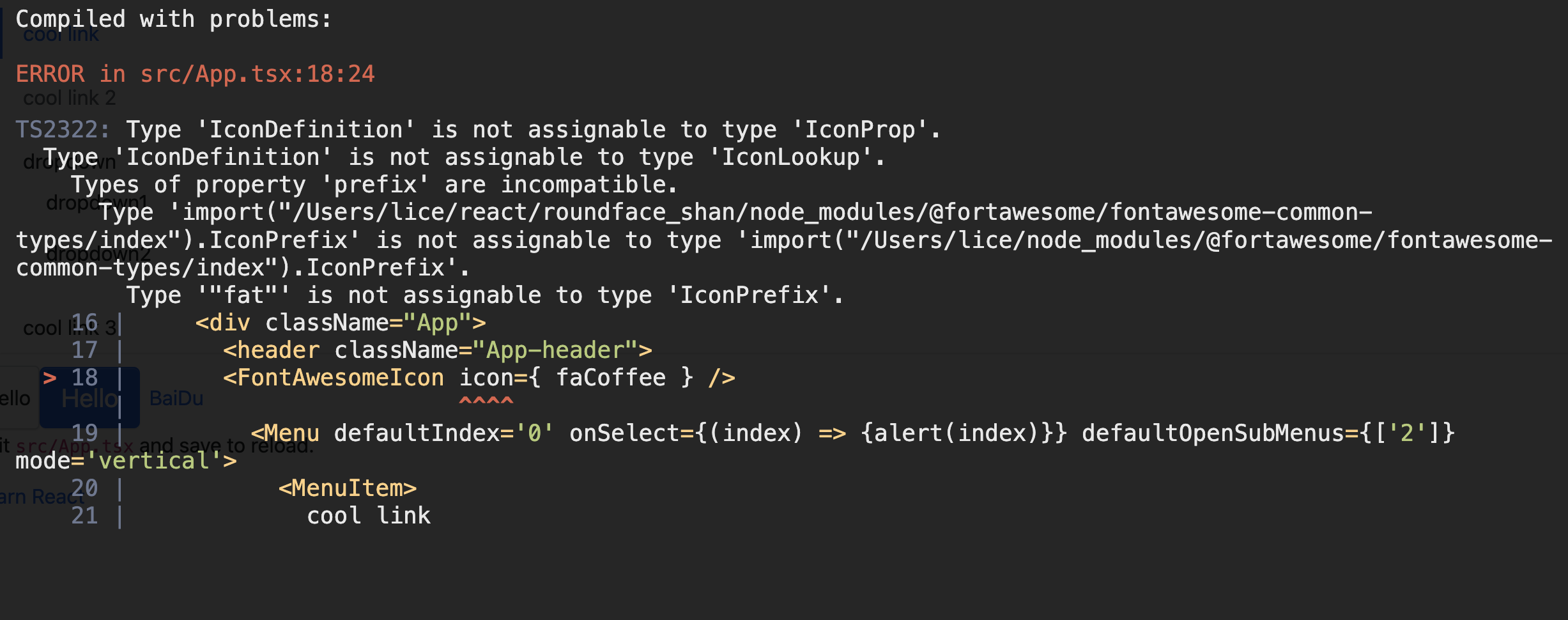1568x620 pixels.
Task: Click the faCoffee identifier in the code
Action: (610, 378)
